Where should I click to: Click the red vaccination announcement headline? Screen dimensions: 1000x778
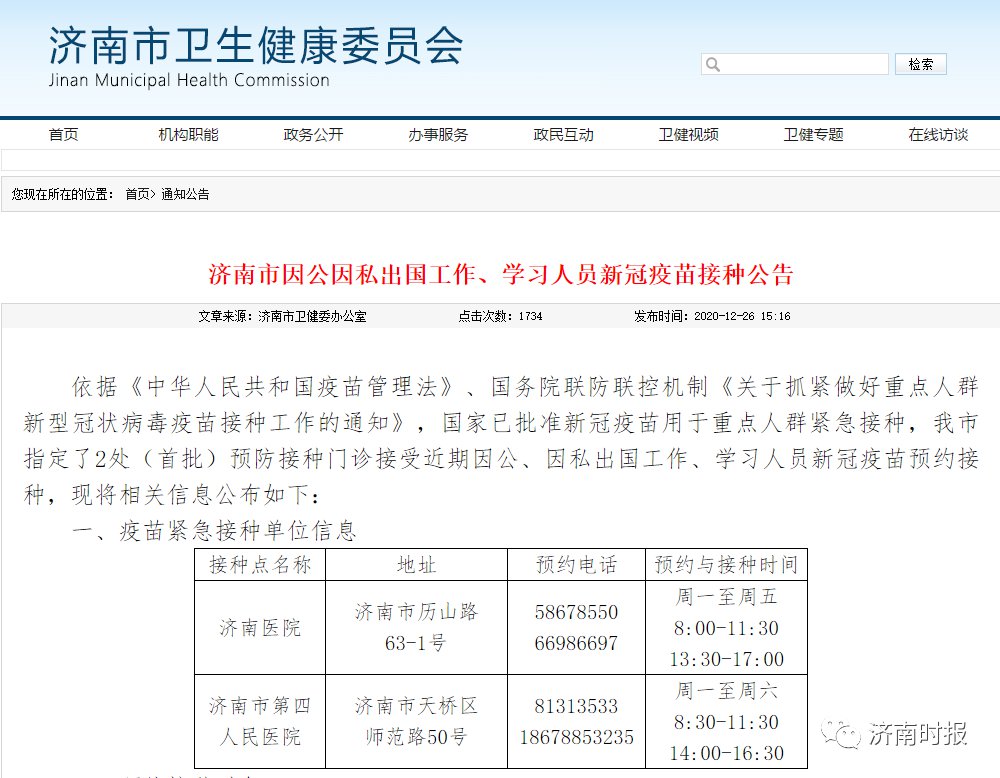click(500, 274)
